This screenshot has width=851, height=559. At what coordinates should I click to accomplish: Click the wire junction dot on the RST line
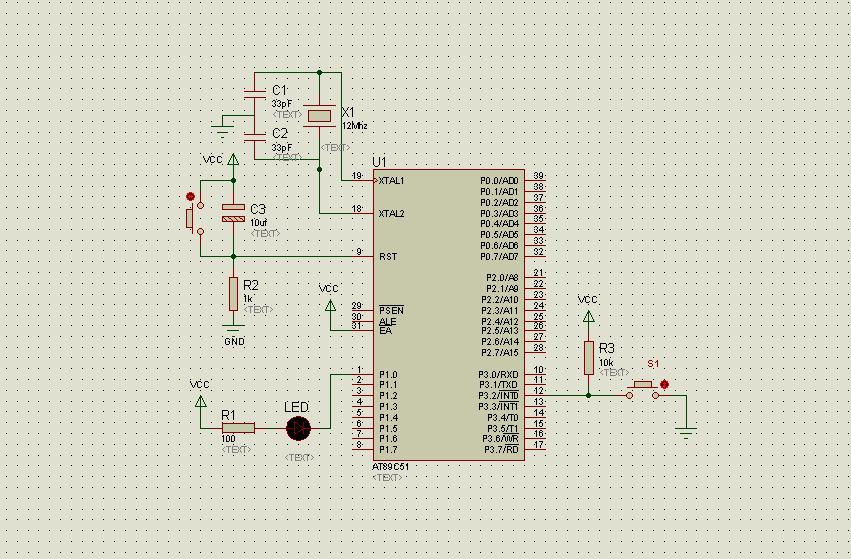(233, 256)
